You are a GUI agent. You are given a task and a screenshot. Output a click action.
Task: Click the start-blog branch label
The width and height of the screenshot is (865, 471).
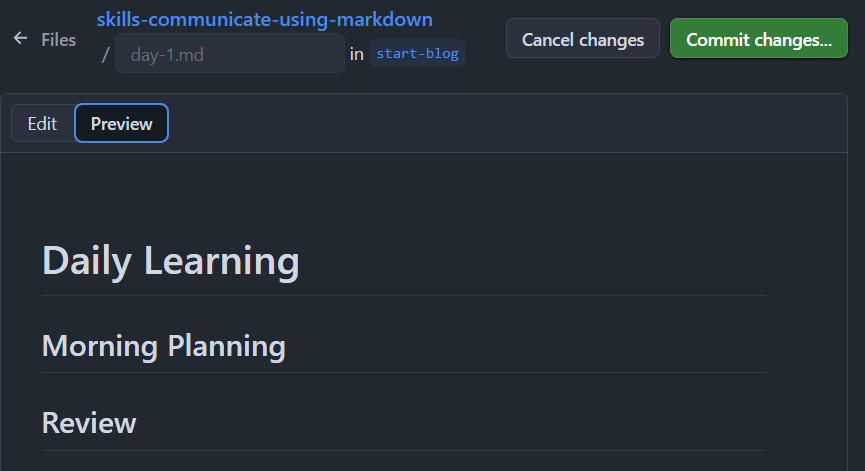(417, 53)
